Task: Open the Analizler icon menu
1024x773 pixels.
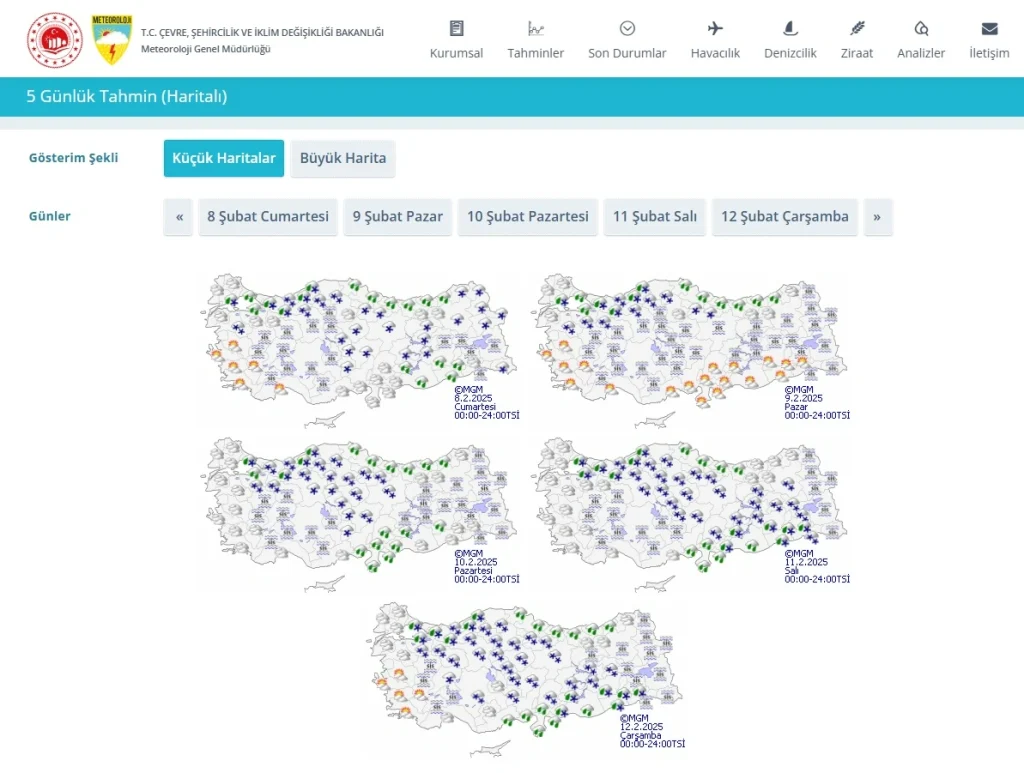Action: 921,29
